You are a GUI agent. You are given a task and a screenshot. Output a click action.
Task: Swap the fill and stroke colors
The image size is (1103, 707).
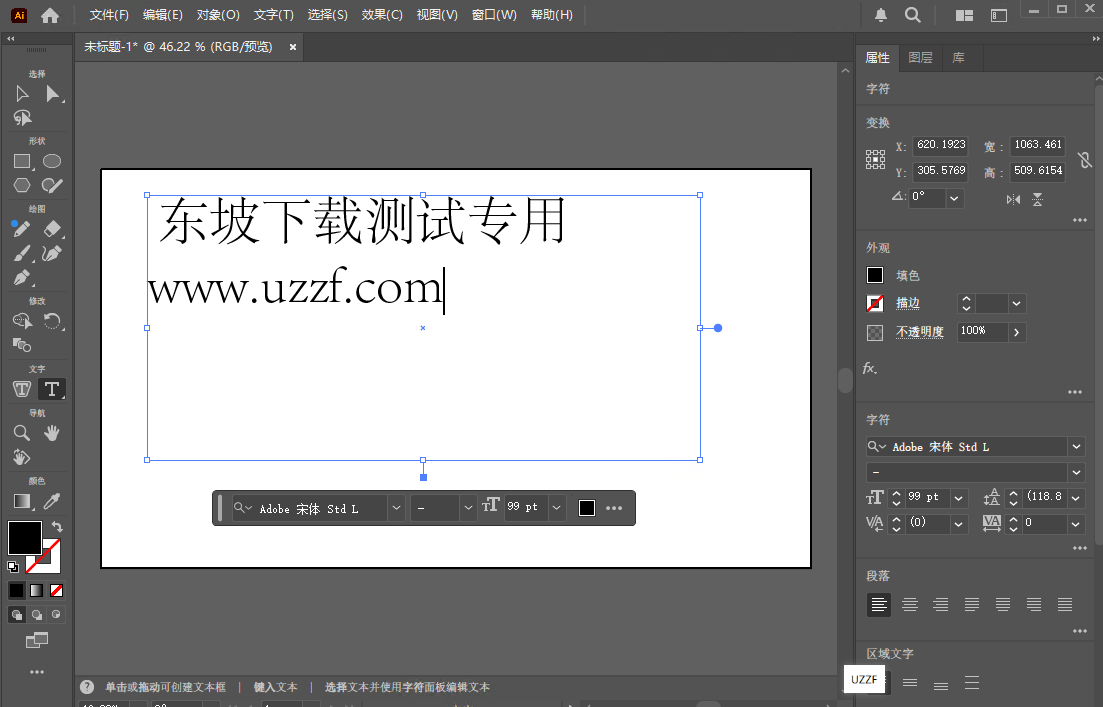[58, 527]
